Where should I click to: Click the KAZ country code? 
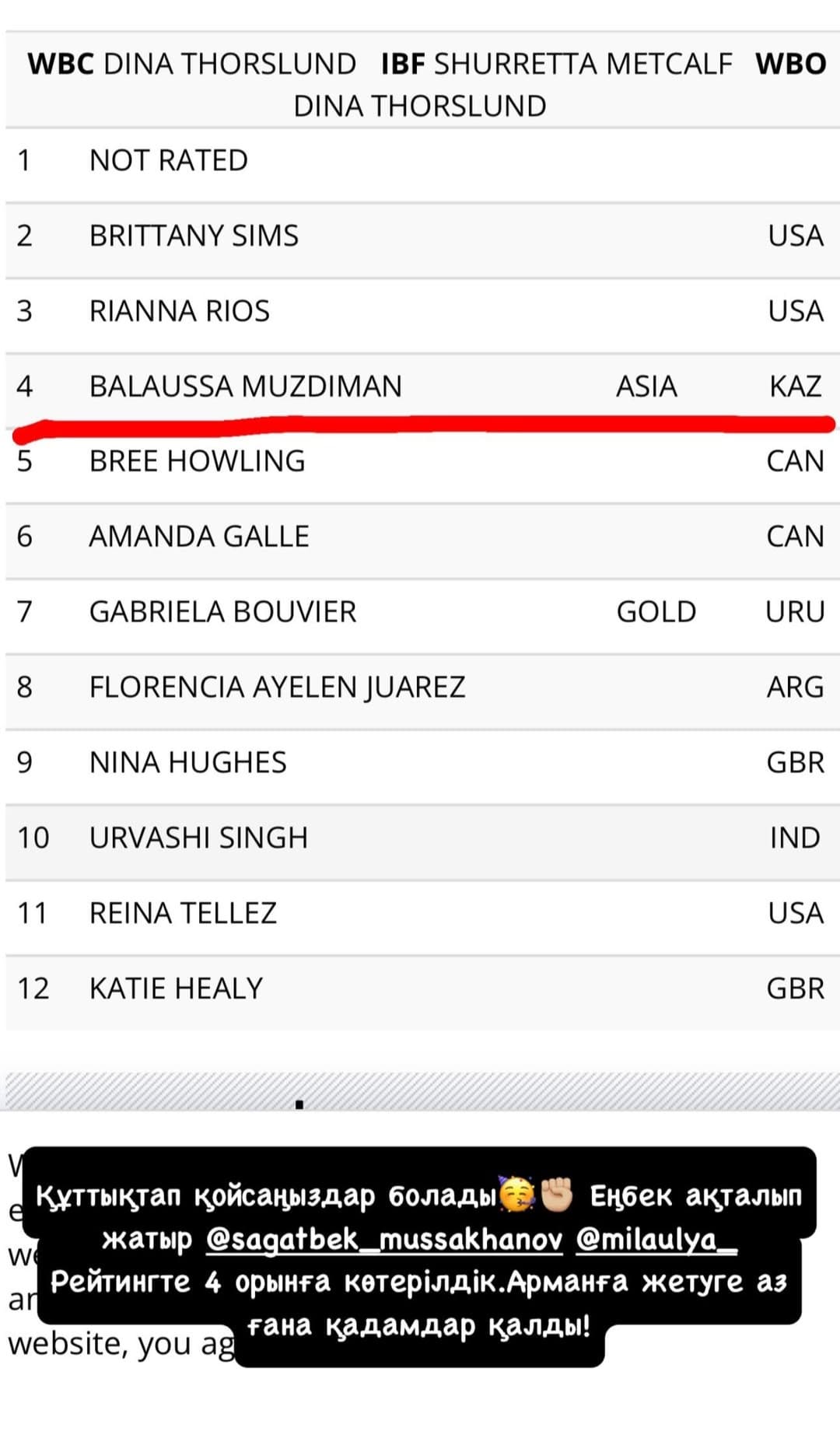[x=795, y=387]
